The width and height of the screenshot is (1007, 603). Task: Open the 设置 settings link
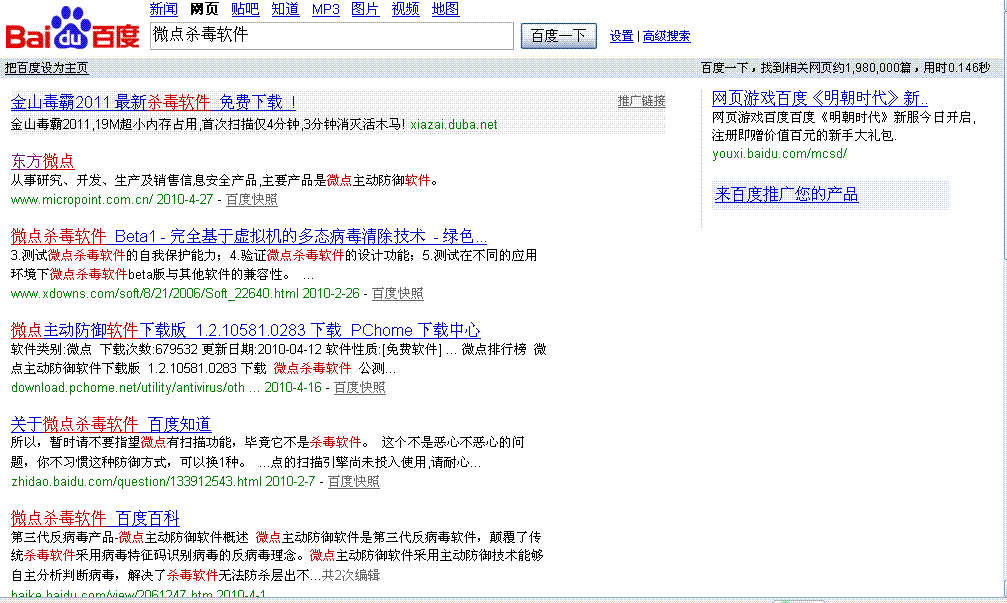pyautogui.click(x=621, y=37)
